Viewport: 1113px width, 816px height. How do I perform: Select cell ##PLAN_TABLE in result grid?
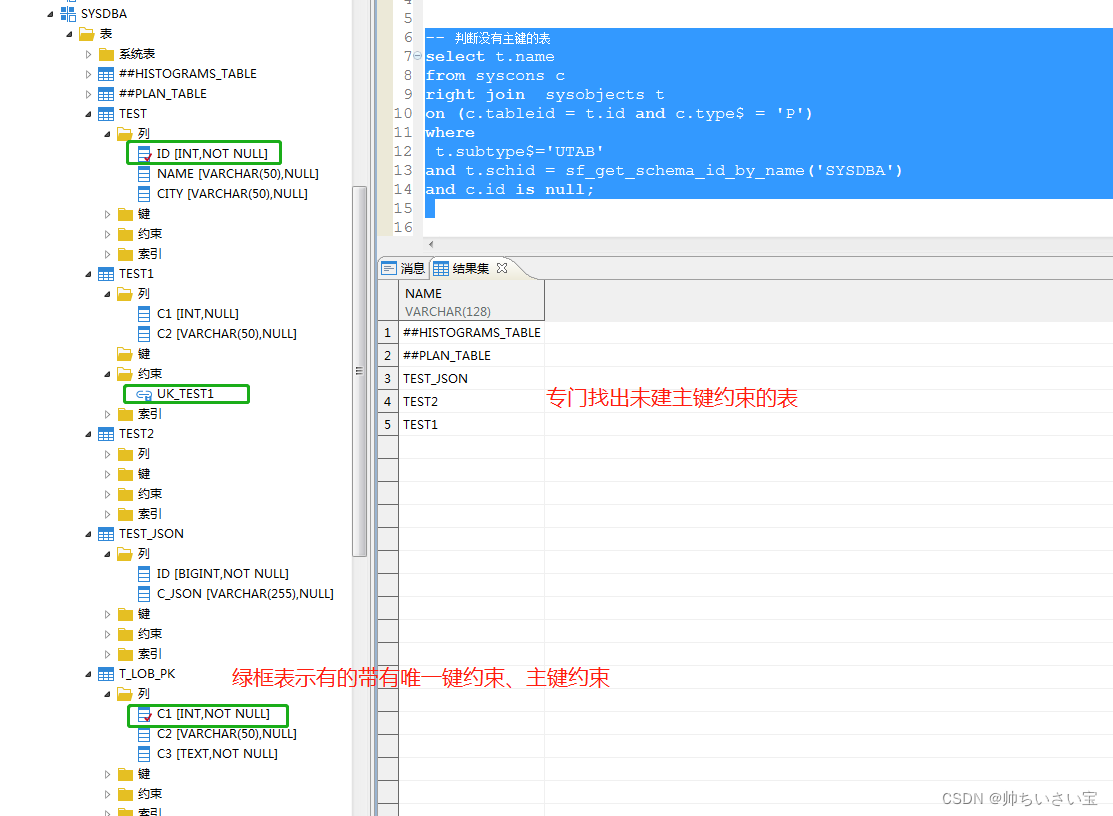click(471, 355)
